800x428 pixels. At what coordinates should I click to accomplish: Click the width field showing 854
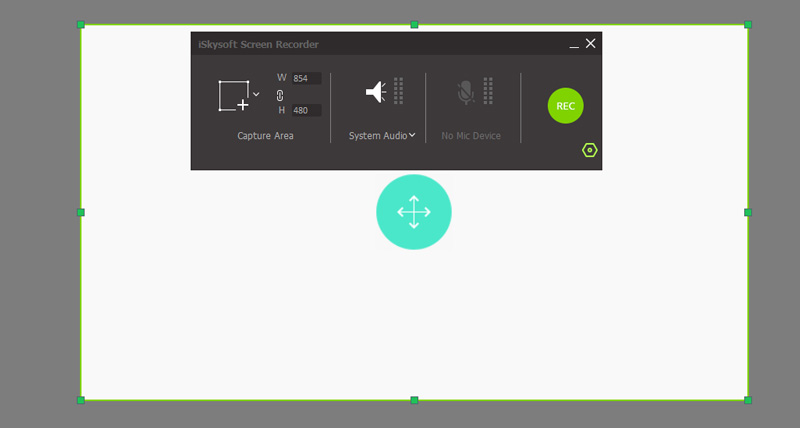(305, 78)
